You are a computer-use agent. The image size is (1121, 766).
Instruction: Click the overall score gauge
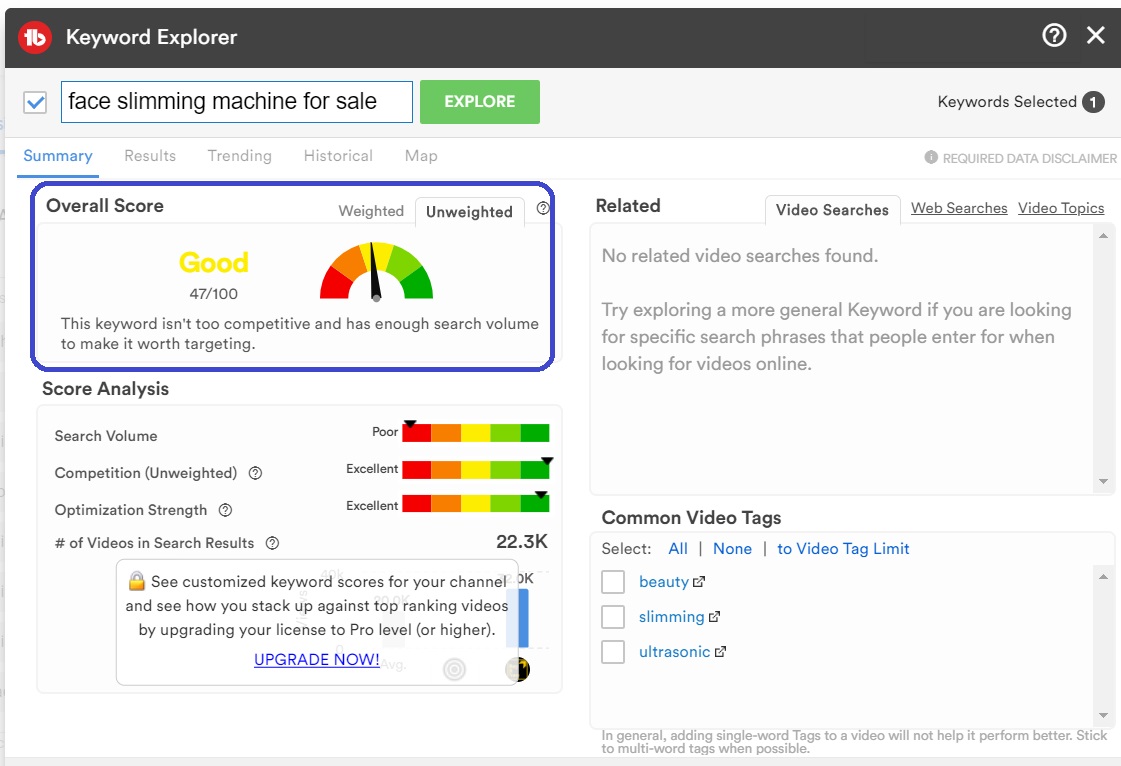pos(376,270)
